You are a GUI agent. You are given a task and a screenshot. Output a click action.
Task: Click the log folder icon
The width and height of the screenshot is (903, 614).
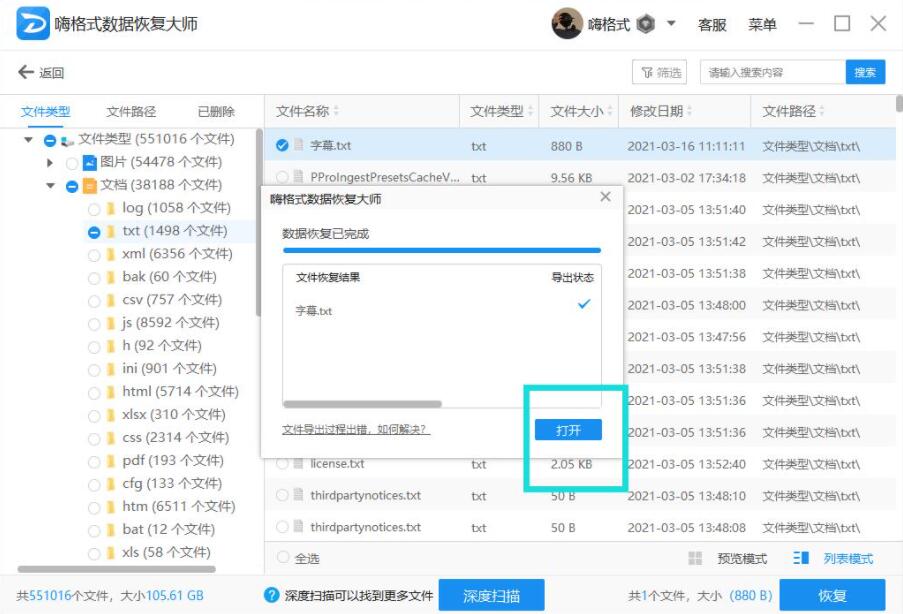click(111, 209)
